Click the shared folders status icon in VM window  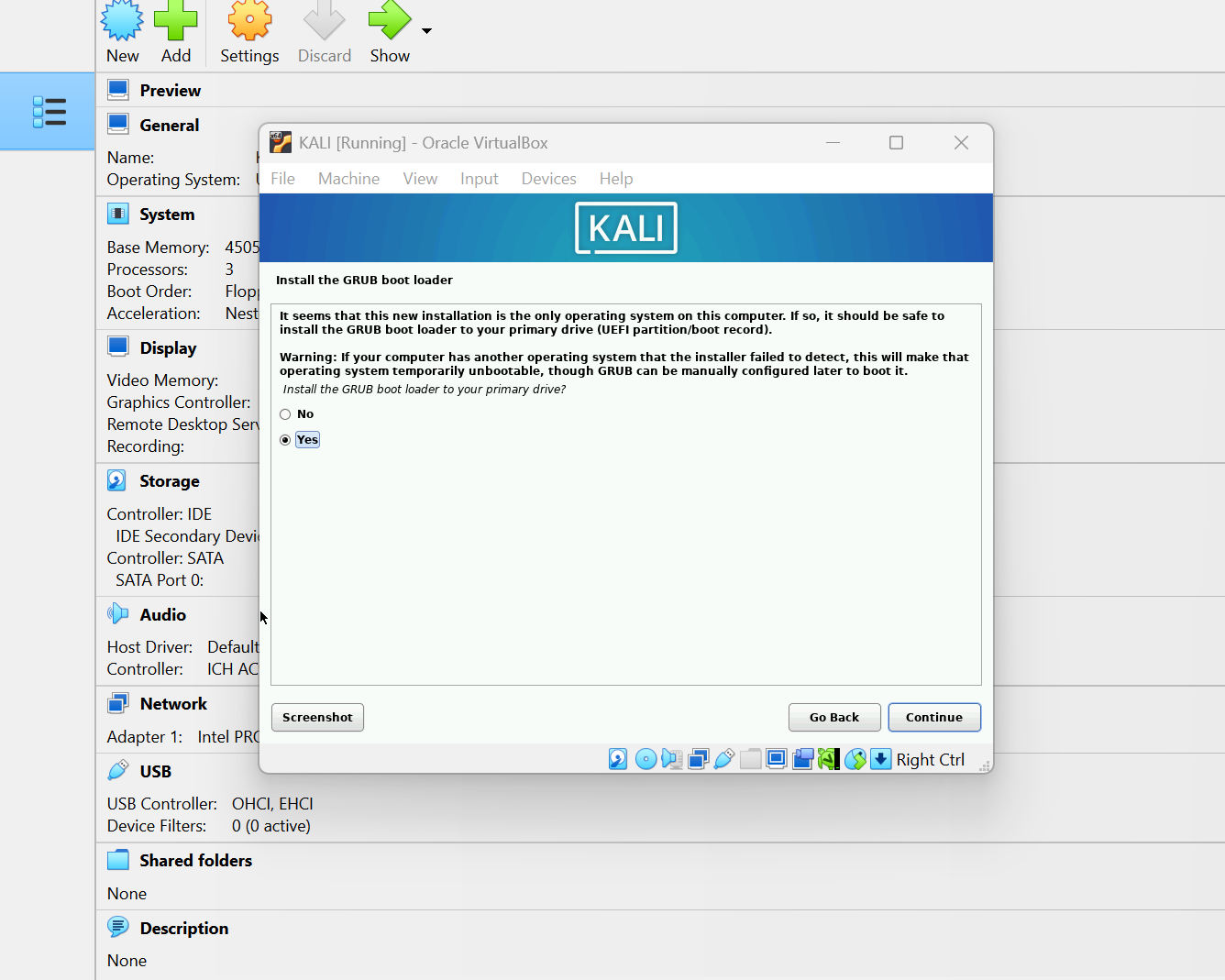pyautogui.click(x=751, y=759)
